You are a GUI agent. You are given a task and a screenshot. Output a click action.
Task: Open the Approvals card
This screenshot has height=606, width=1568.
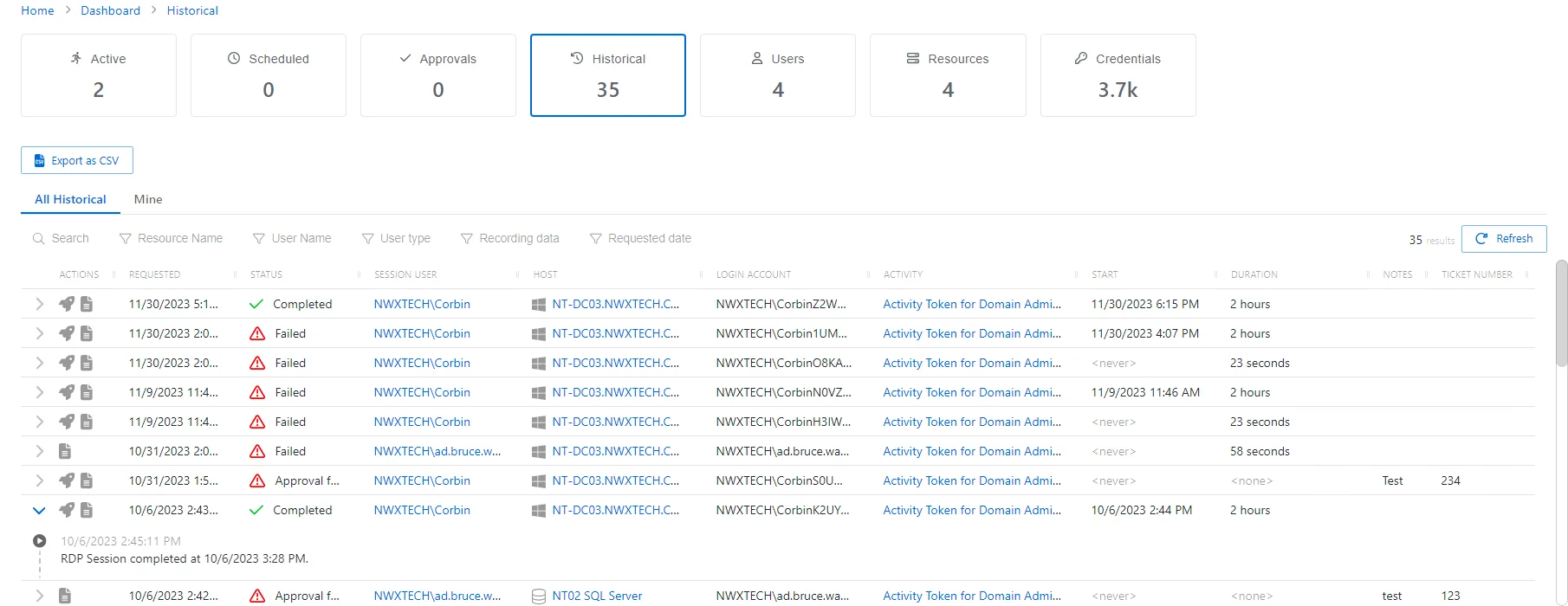click(x=438, y=75)
